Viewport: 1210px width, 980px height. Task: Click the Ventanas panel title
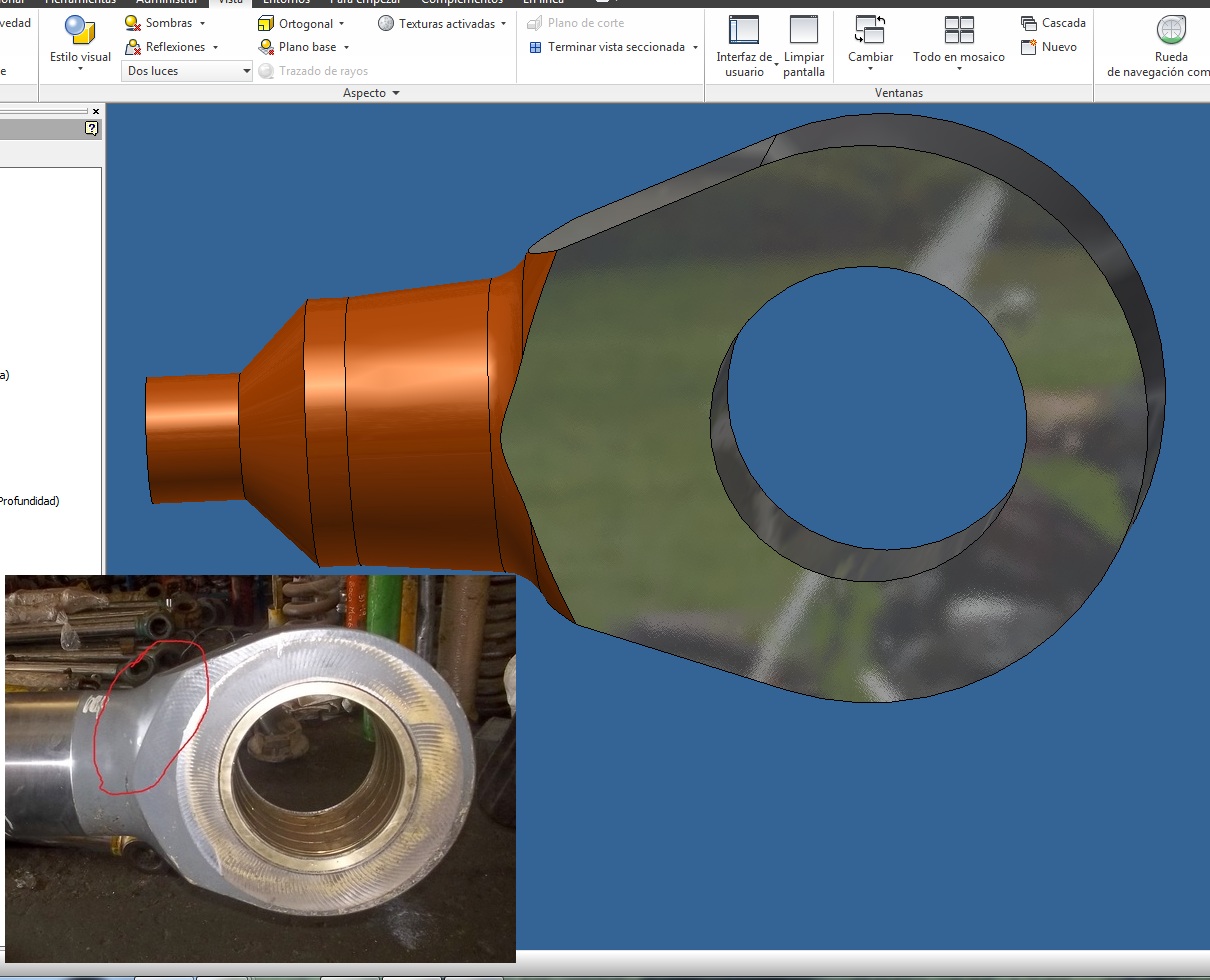click(x=898, y=93)
